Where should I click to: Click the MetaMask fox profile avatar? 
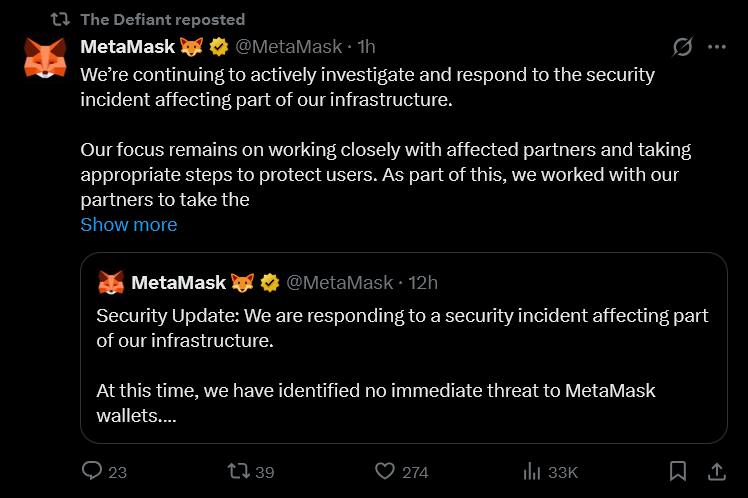45,58
